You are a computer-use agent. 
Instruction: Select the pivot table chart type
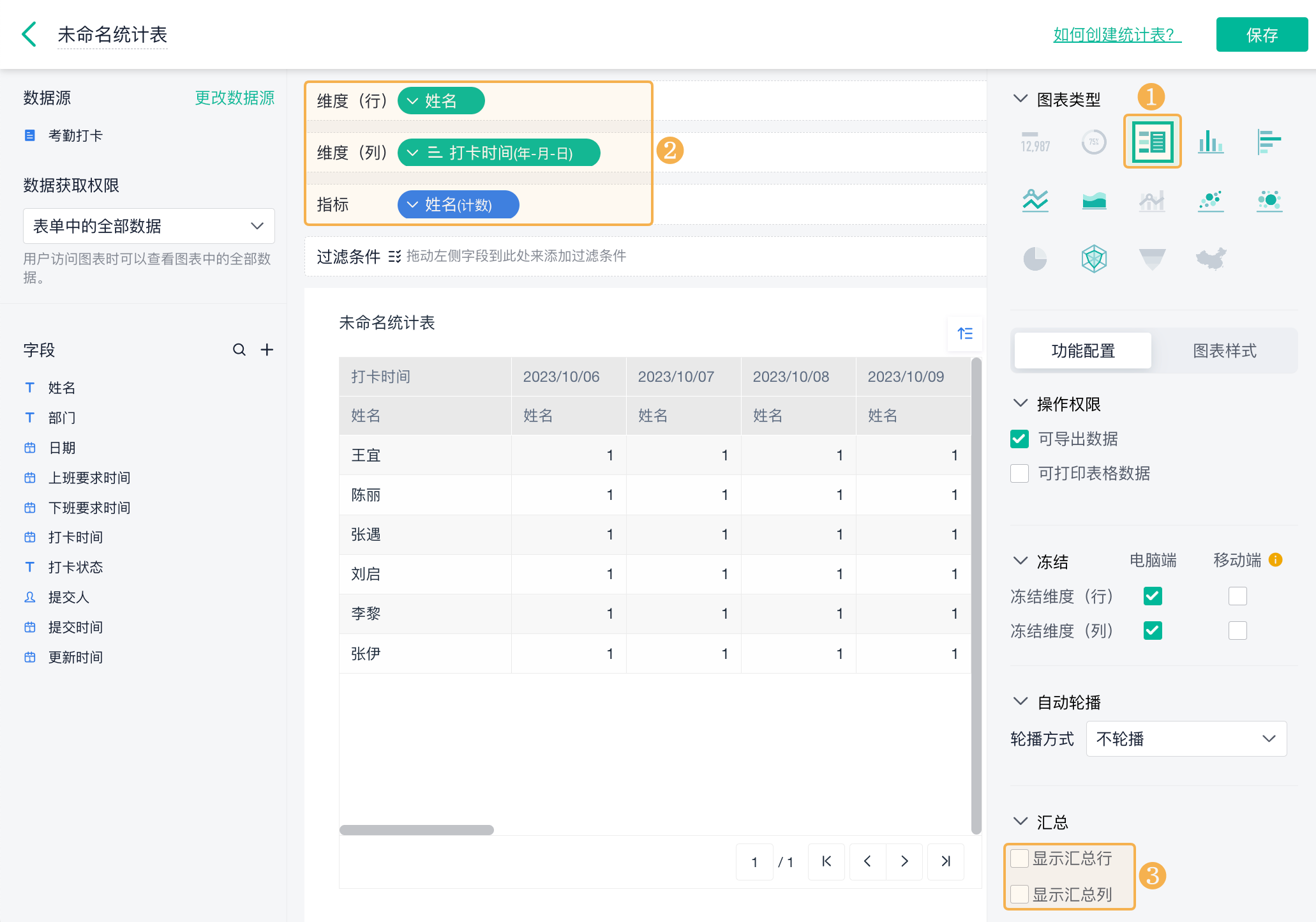1152,142
